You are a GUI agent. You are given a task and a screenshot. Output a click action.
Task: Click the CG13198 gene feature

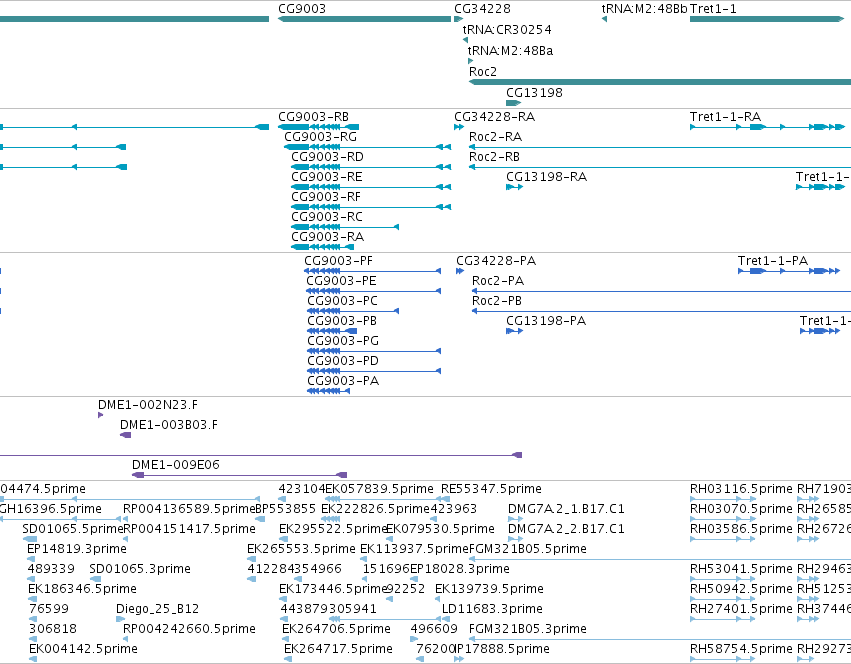(513, 103)
